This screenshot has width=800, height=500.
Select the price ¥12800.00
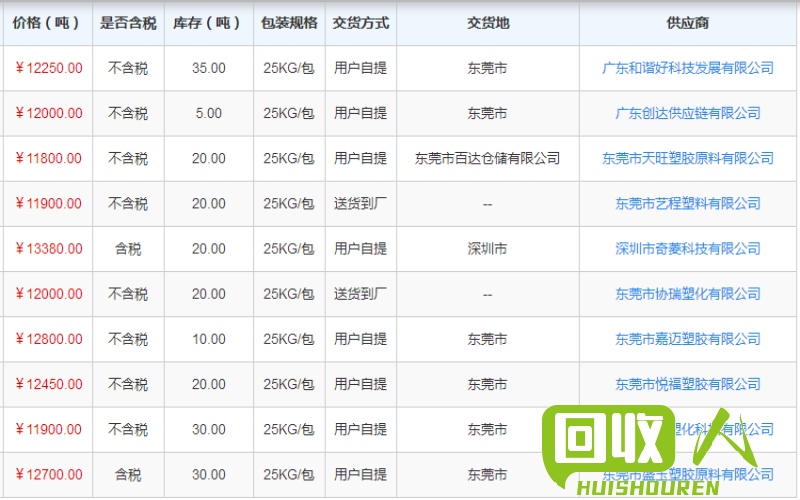(48, 339)
